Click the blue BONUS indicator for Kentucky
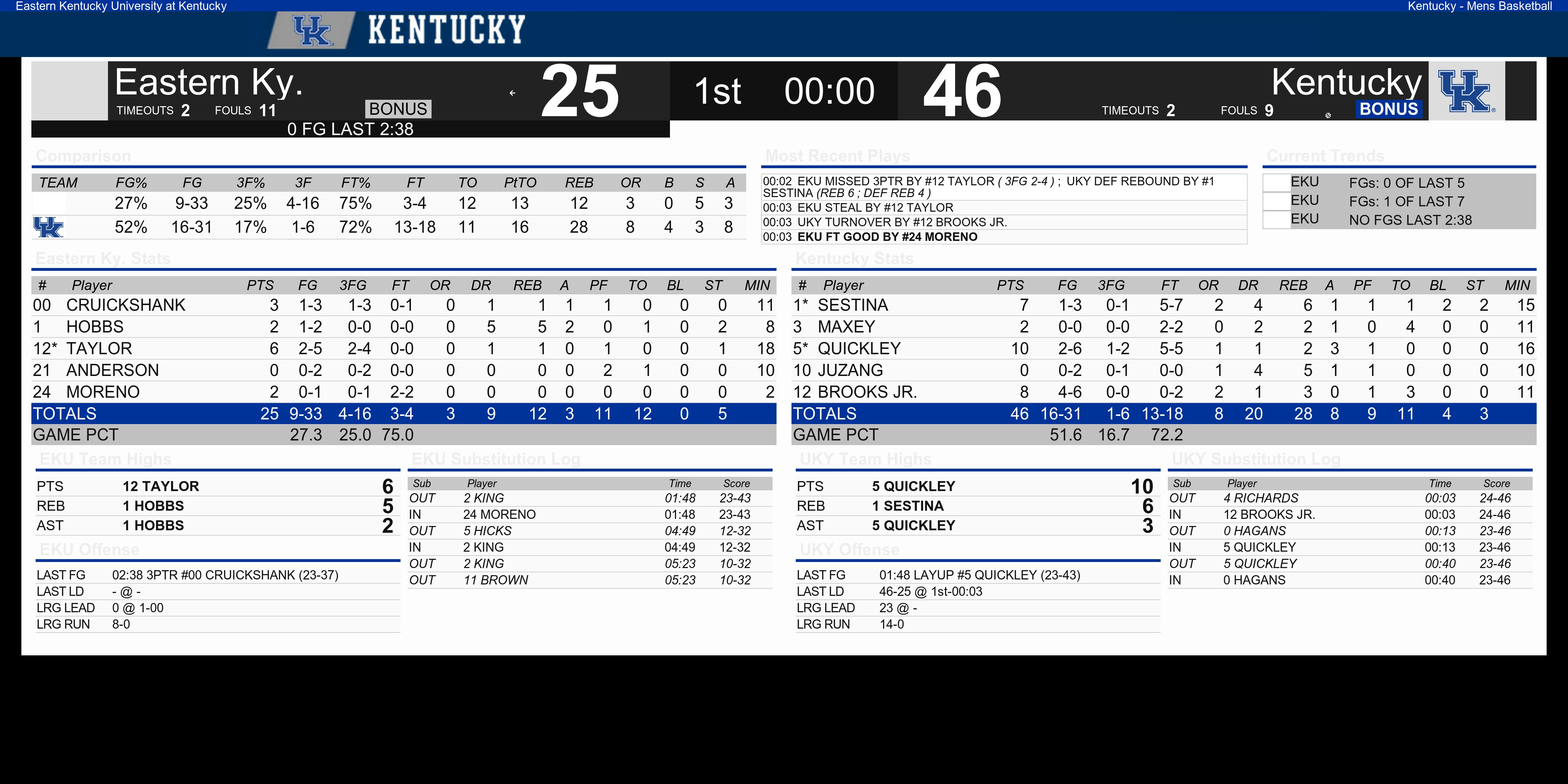 click(1388, 109)
